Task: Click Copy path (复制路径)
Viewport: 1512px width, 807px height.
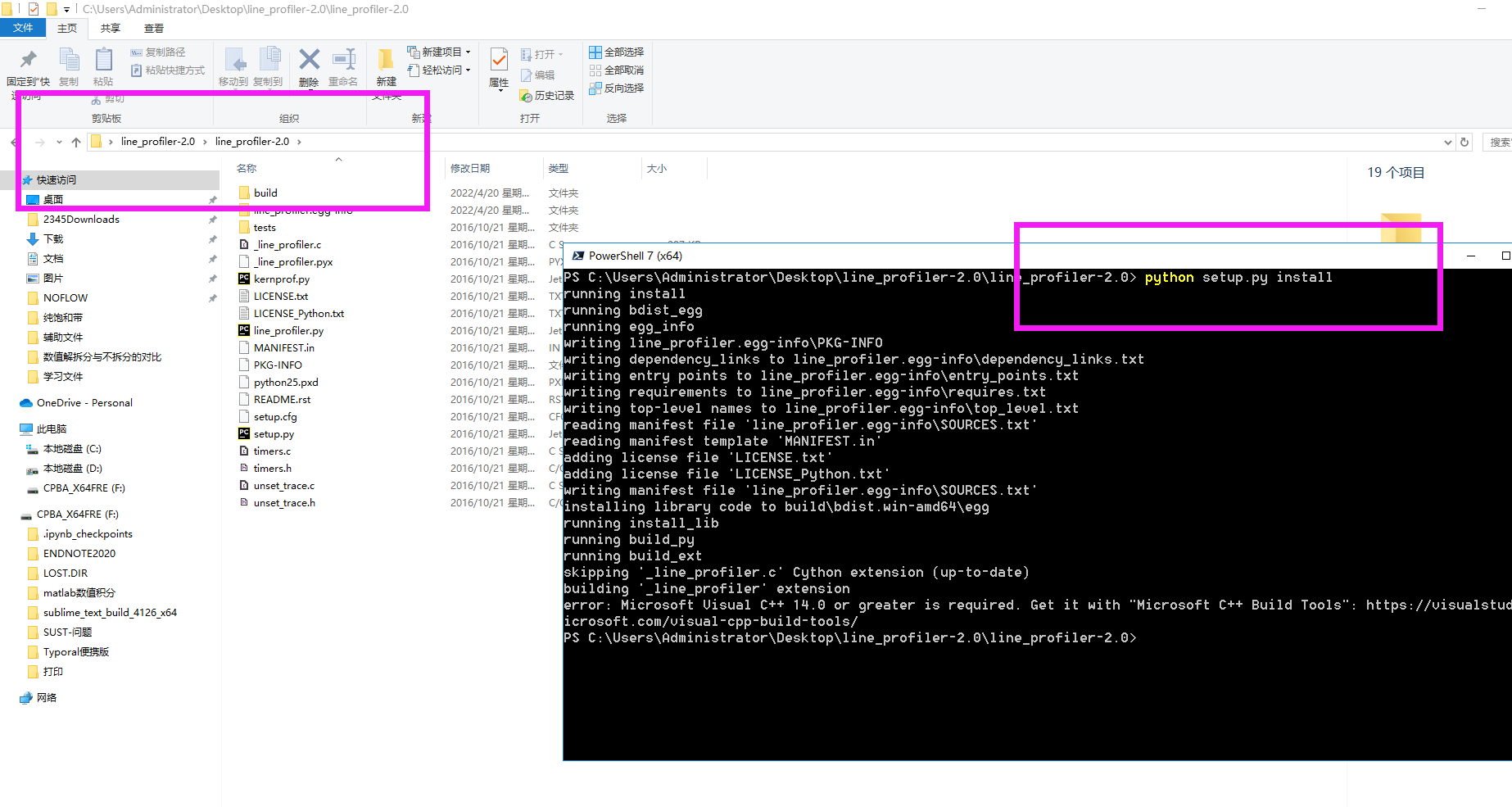Action: (158, 52)
